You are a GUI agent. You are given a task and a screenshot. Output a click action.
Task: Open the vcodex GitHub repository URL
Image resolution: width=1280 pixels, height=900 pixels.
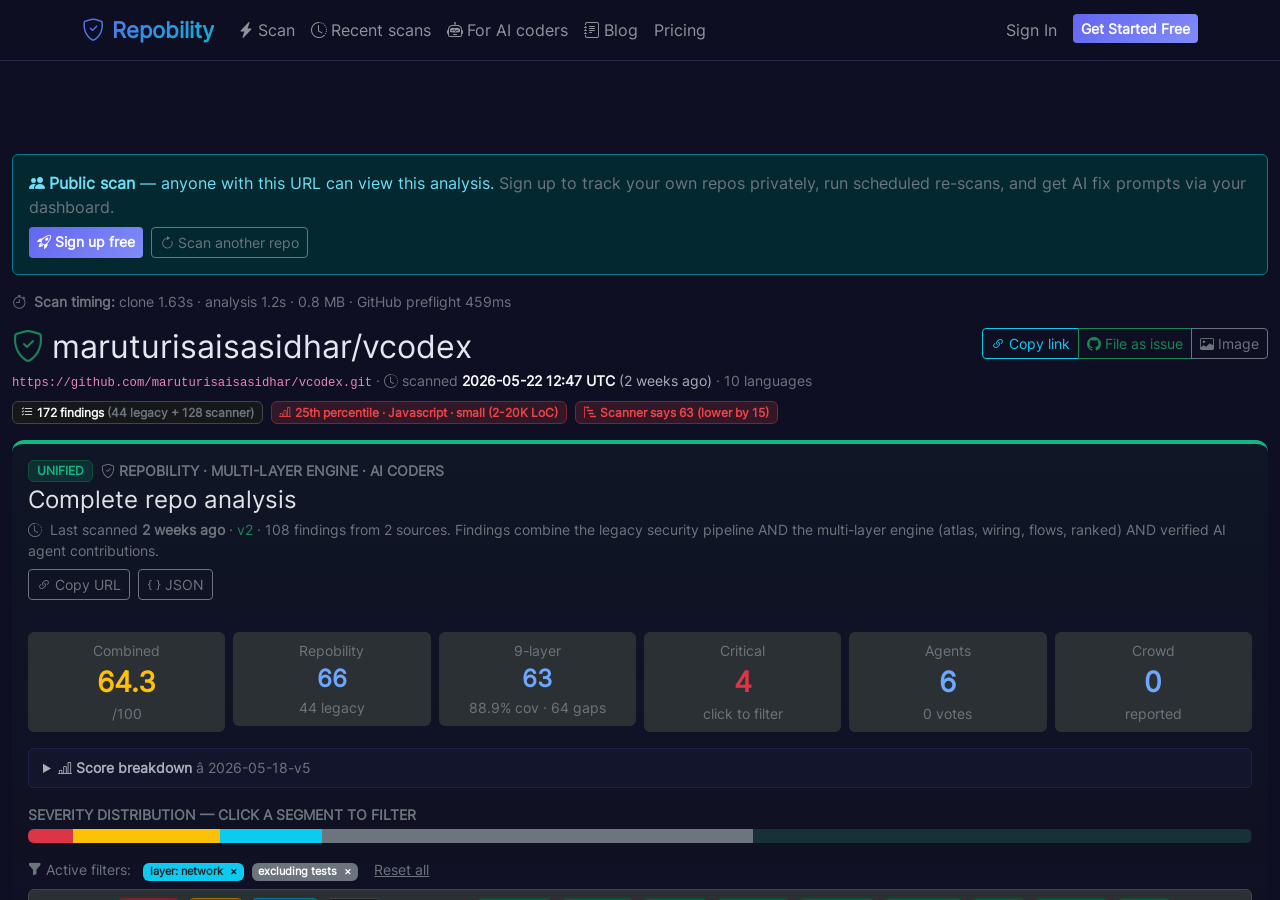point(192,382)
